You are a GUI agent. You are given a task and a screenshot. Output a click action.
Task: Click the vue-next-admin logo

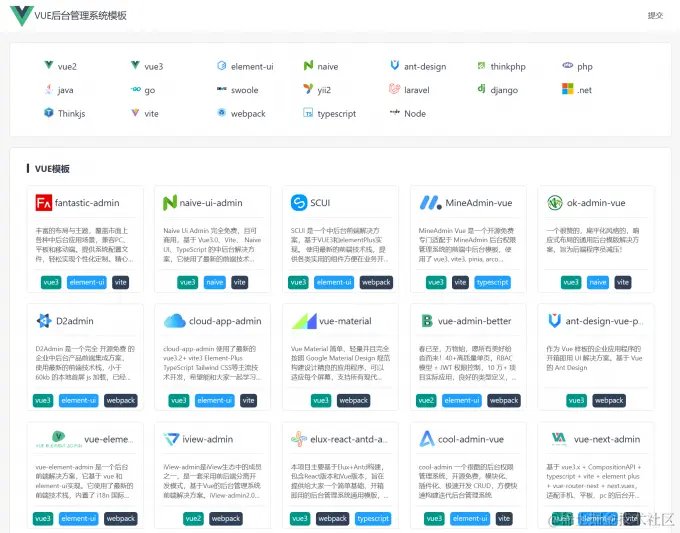(x=559, y=439)
